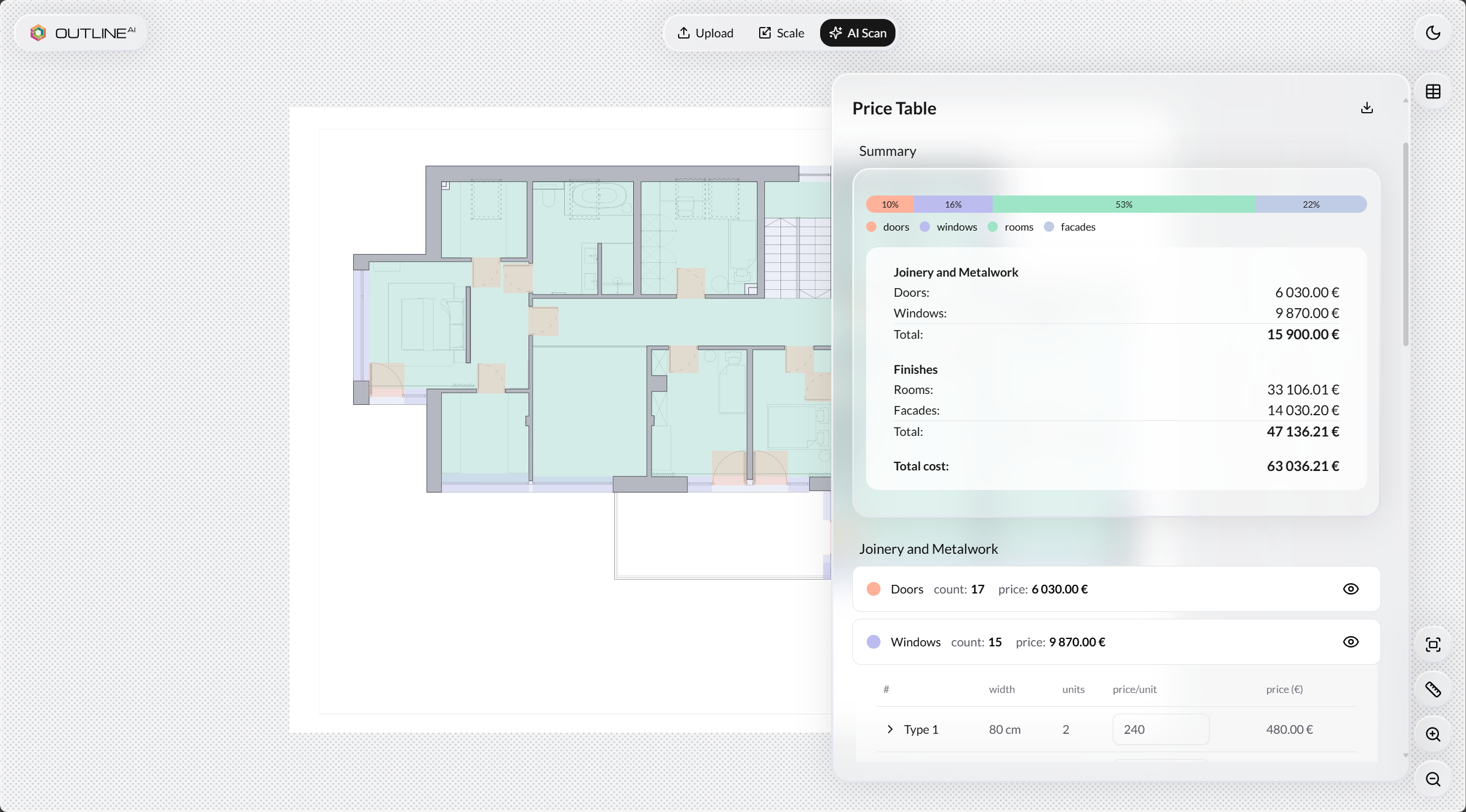Click the fit-to-screen icon

(x=1433, y=644)
